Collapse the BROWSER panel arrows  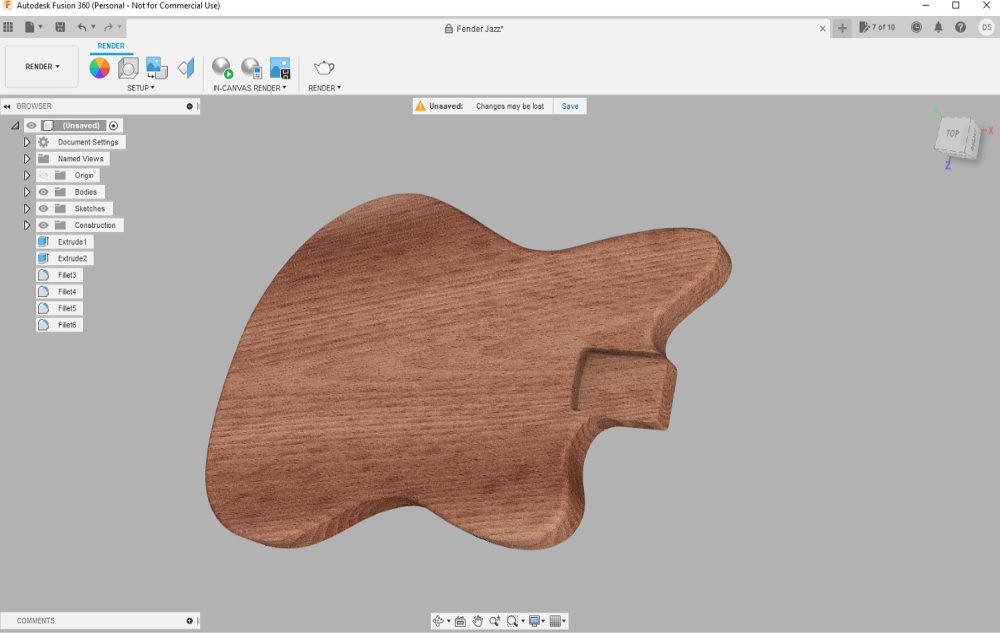pos(7,106)
